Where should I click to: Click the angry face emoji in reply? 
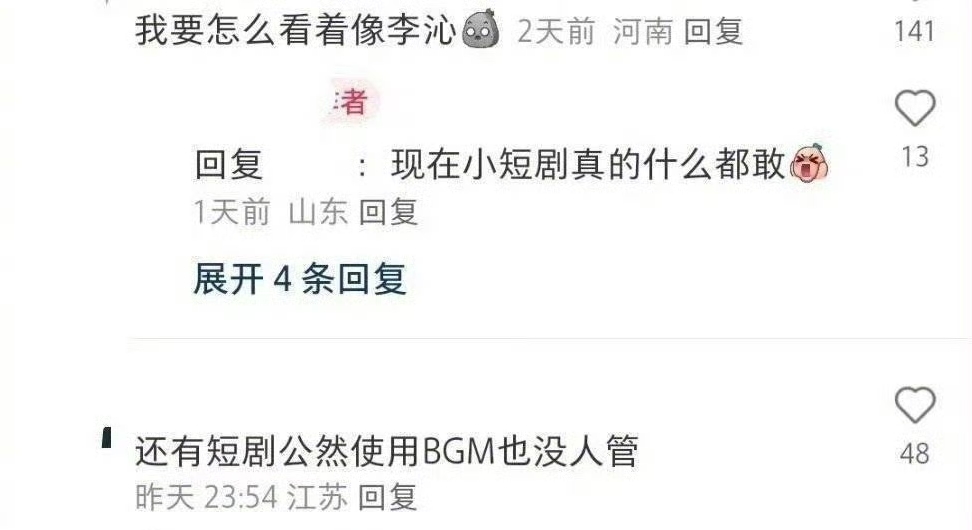pos(809,163)
